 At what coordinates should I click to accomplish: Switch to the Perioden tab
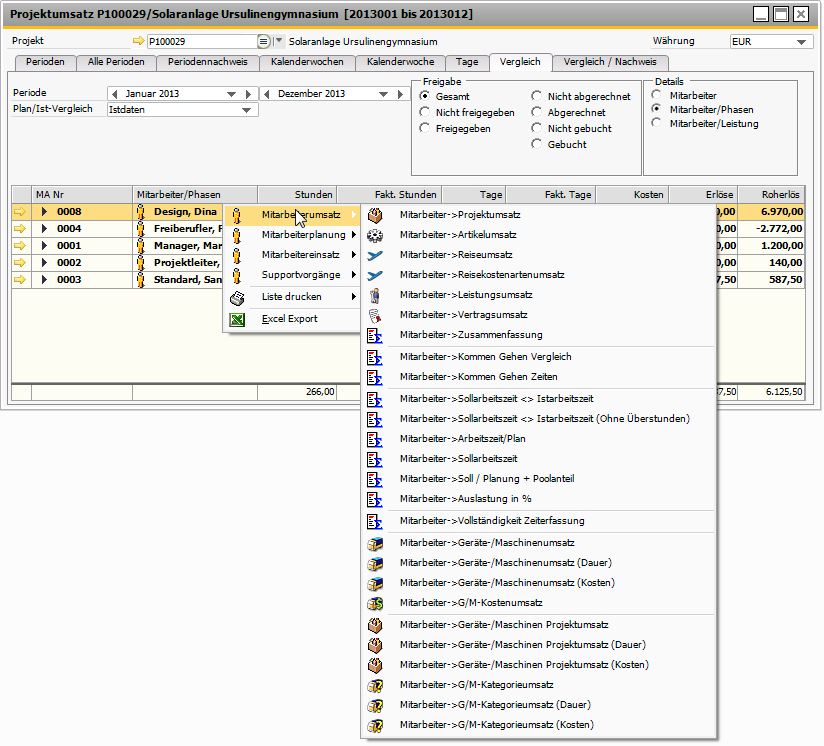45,62
